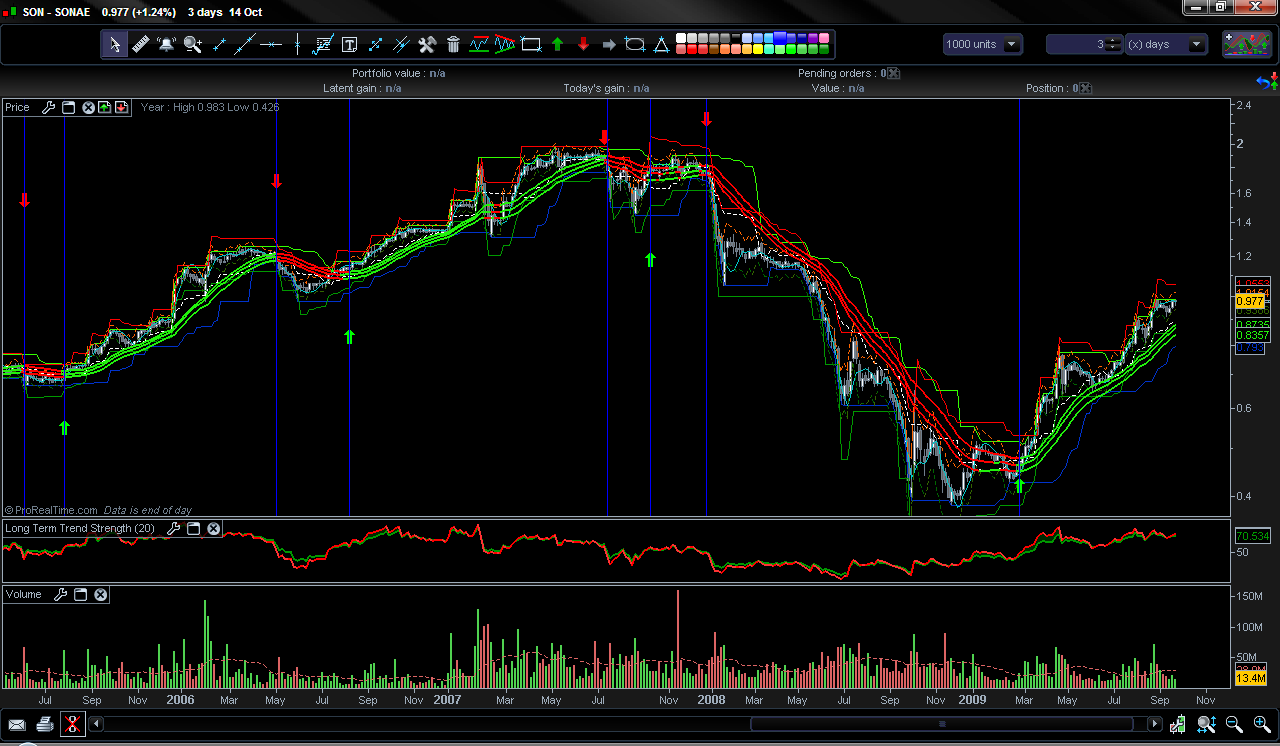Image resolution: width=1280 pixels, height=746 pixels.
Task: Open the 1000 units dropdown
Action: (1012, 44)
